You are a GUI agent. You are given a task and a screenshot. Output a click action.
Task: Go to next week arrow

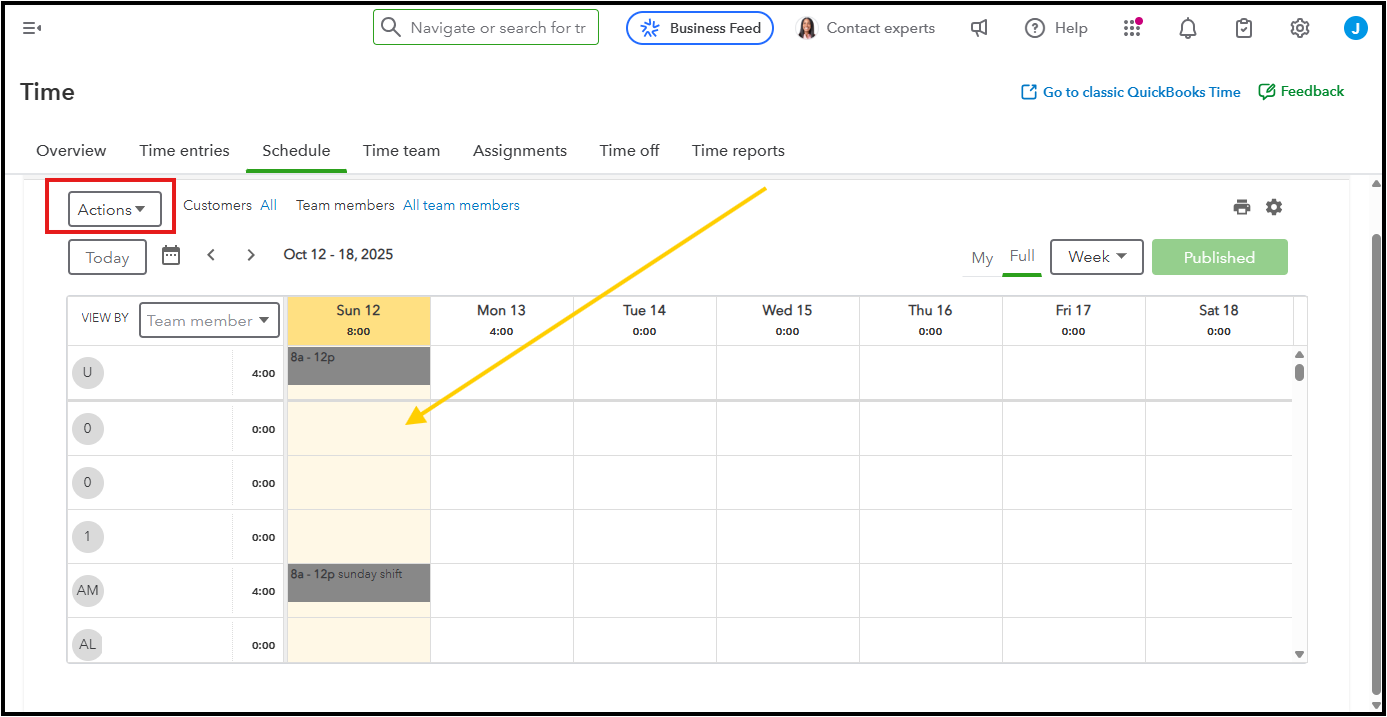point(251,255)
